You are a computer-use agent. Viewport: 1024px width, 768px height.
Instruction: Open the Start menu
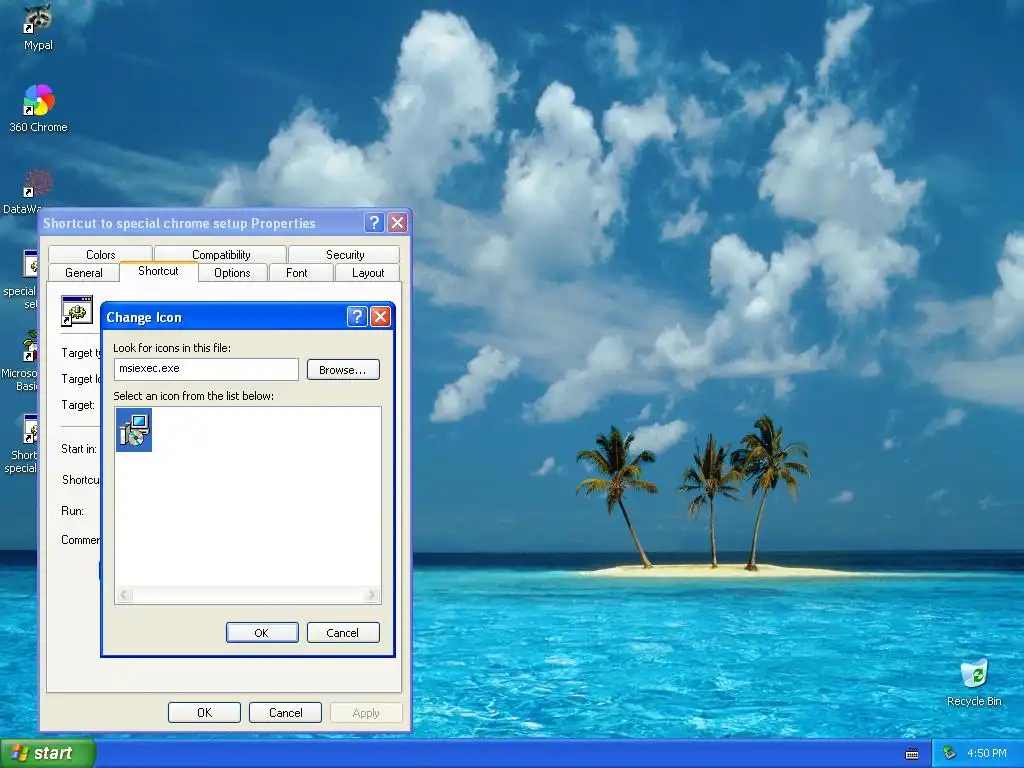[x=48, y=753]
